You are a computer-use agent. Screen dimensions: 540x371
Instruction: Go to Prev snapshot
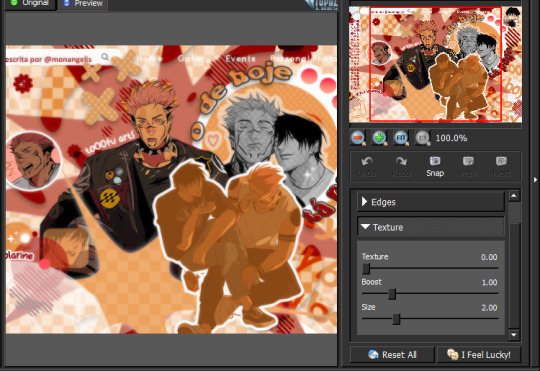pos(468,167)
